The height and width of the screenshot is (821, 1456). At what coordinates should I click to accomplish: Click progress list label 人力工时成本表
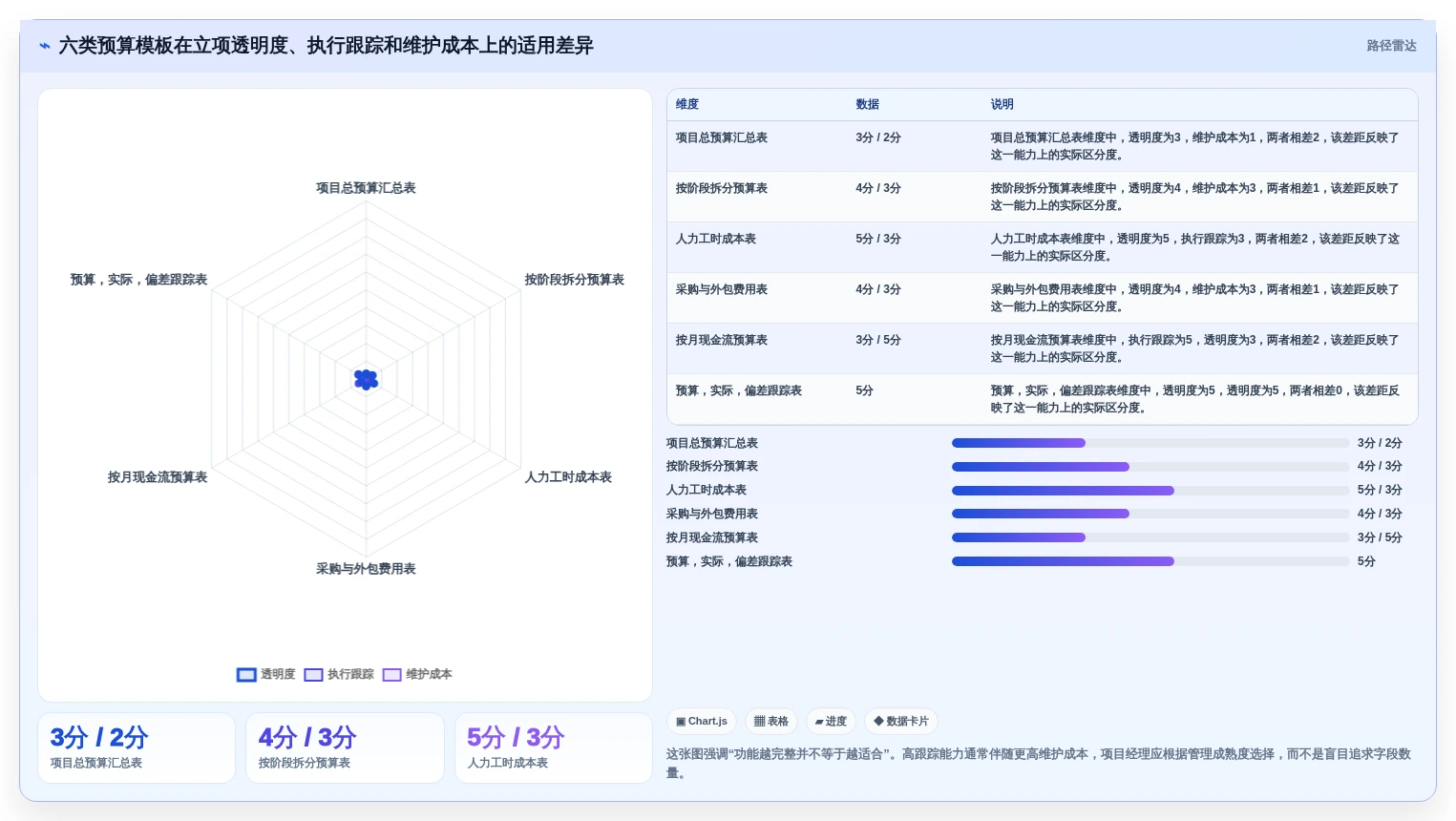point(707,491)
